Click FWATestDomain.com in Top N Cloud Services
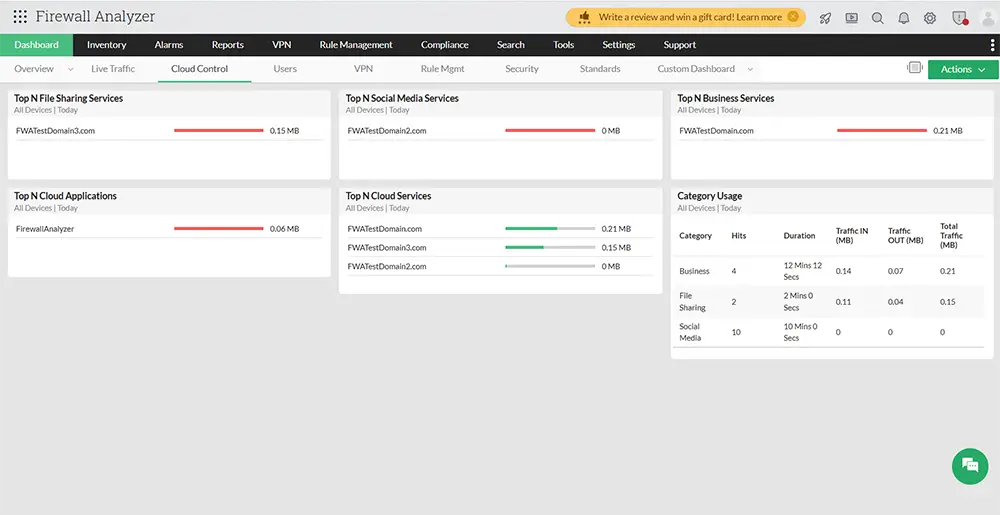The height and width of the screenshot is (515, 1000). pos(385,229)
